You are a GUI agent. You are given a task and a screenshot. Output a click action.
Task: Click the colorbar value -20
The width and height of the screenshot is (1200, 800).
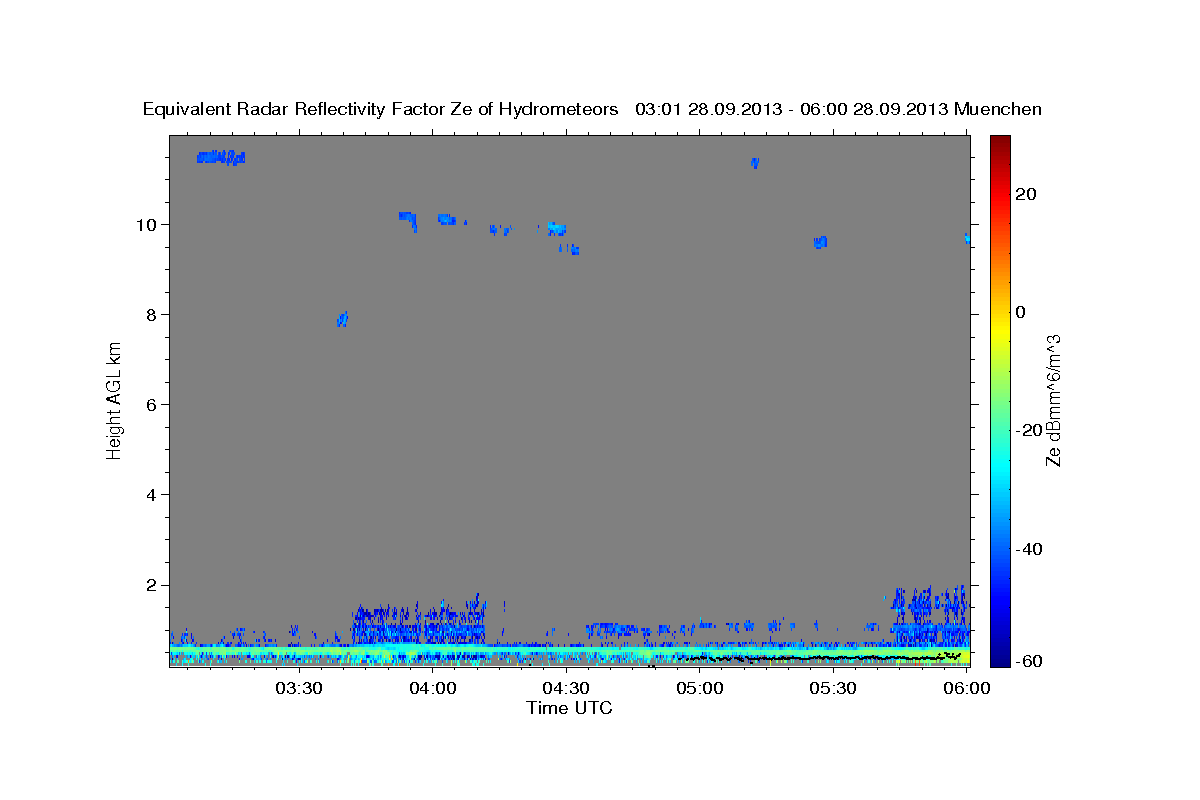tap(1028, 430)
